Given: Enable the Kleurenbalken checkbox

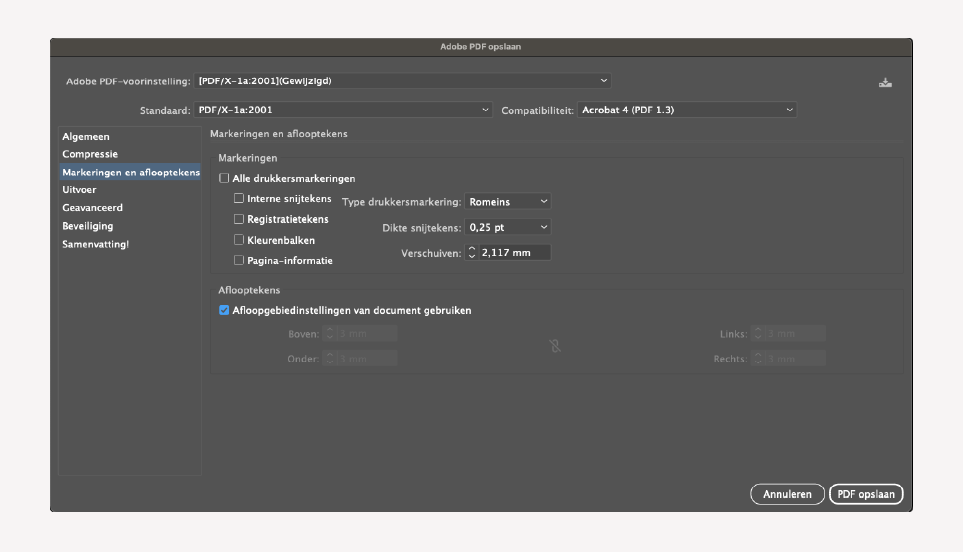Looking at the screenshot, I should pyautogui.click(x=239, y=240).
